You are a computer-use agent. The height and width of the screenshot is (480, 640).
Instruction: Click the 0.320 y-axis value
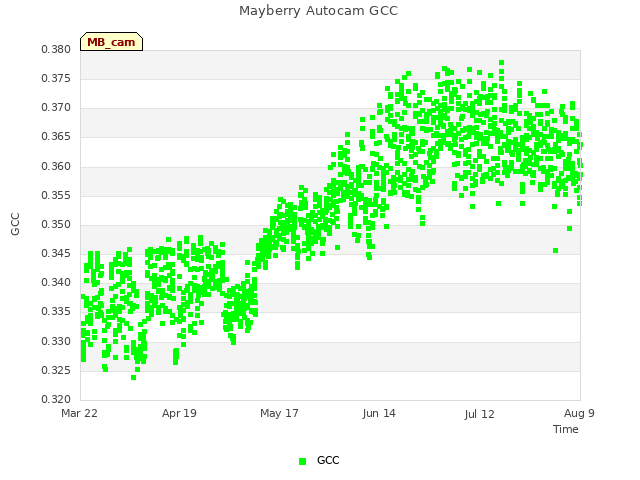pos(56,399)
